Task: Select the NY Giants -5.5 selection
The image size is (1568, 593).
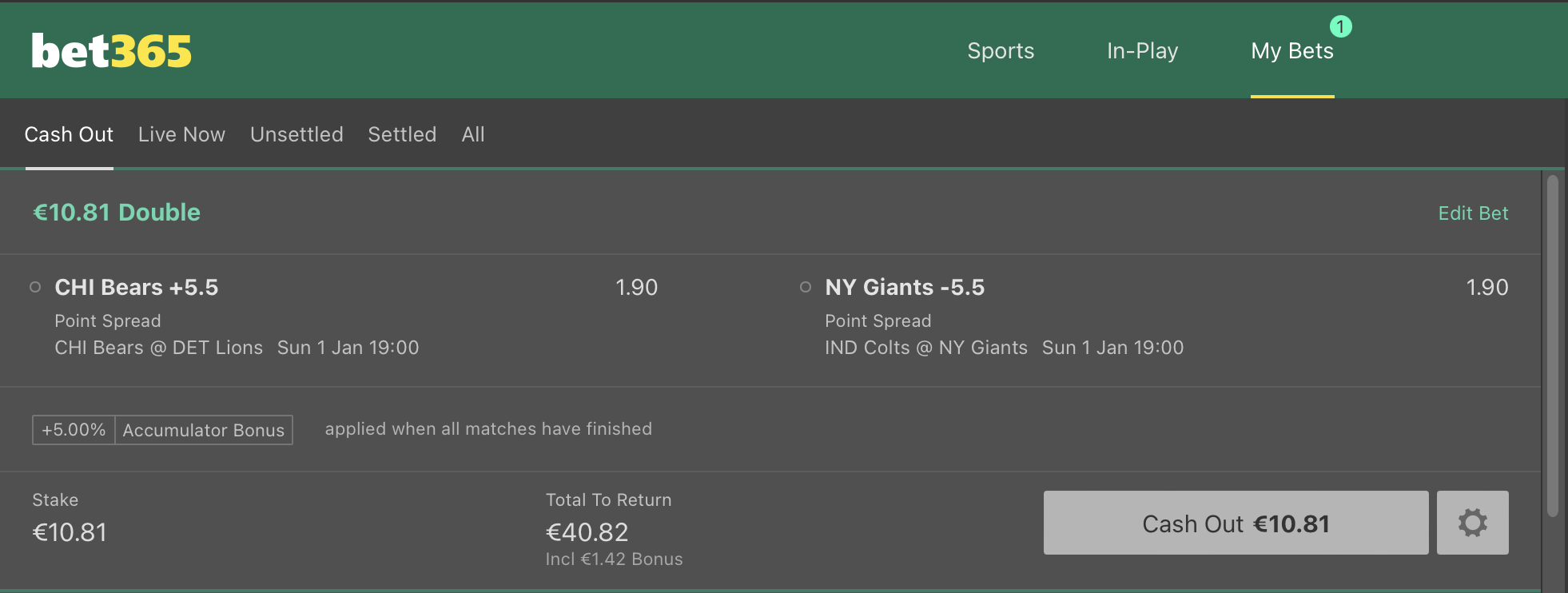Action: (x=905, y=288)
